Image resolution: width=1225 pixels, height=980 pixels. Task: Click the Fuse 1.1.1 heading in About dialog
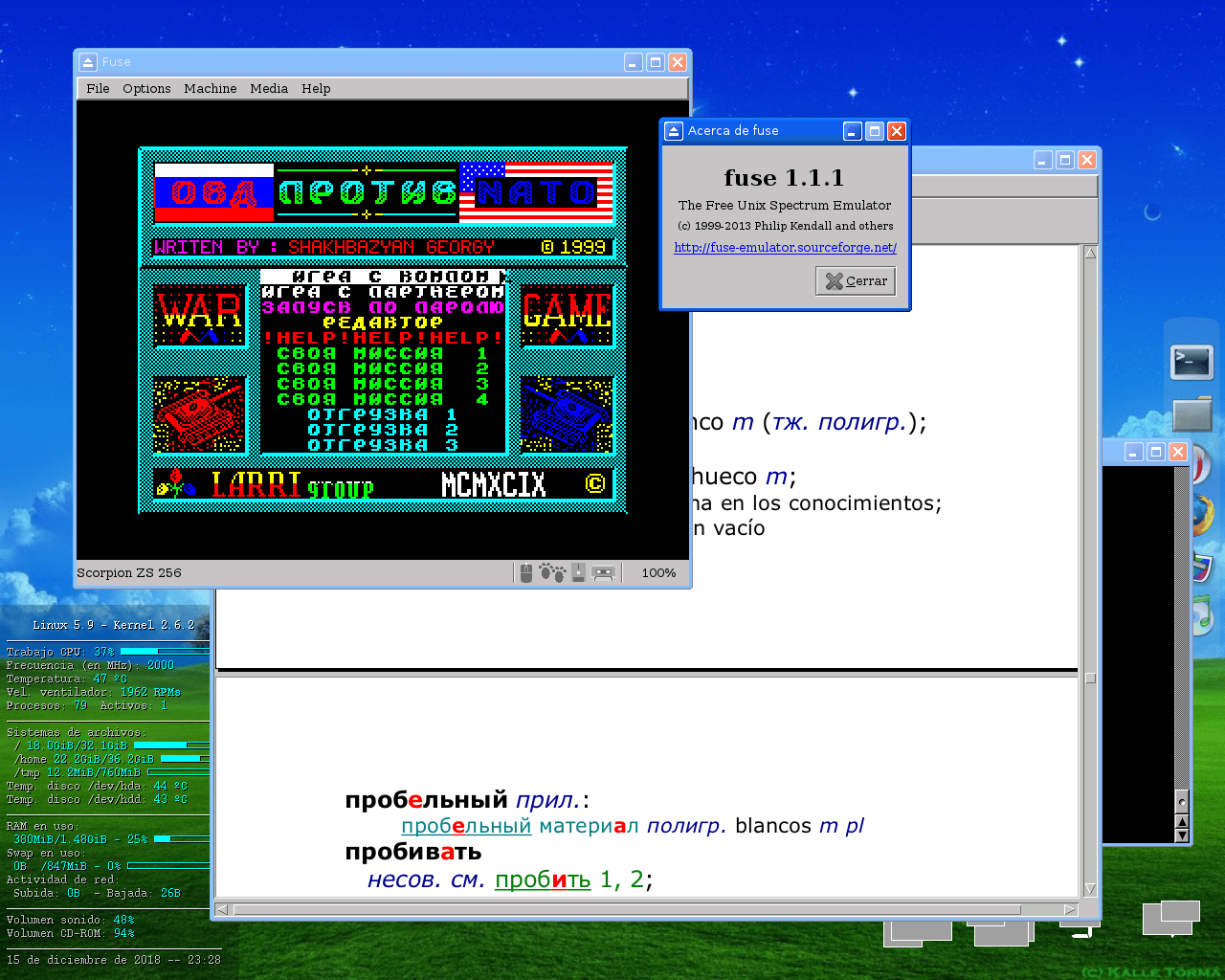pyautogui.click(x=785, y=178)
